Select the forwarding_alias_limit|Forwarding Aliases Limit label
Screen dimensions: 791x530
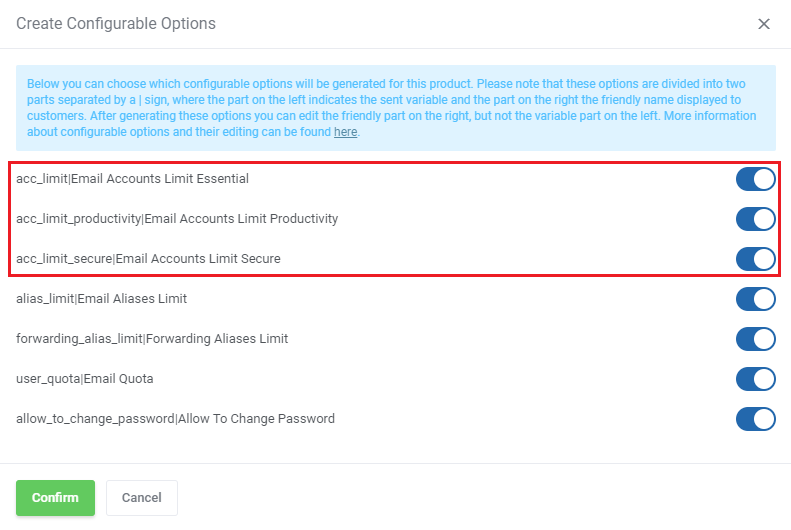pos(152,338)
